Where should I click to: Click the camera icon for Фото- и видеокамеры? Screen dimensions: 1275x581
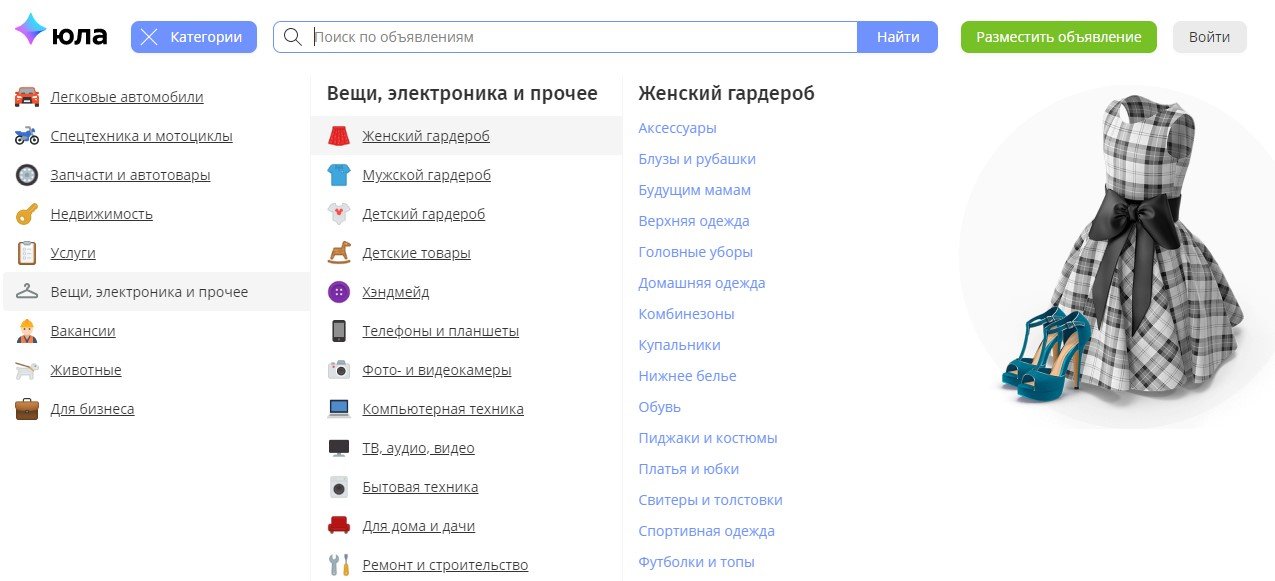(339, 370)
